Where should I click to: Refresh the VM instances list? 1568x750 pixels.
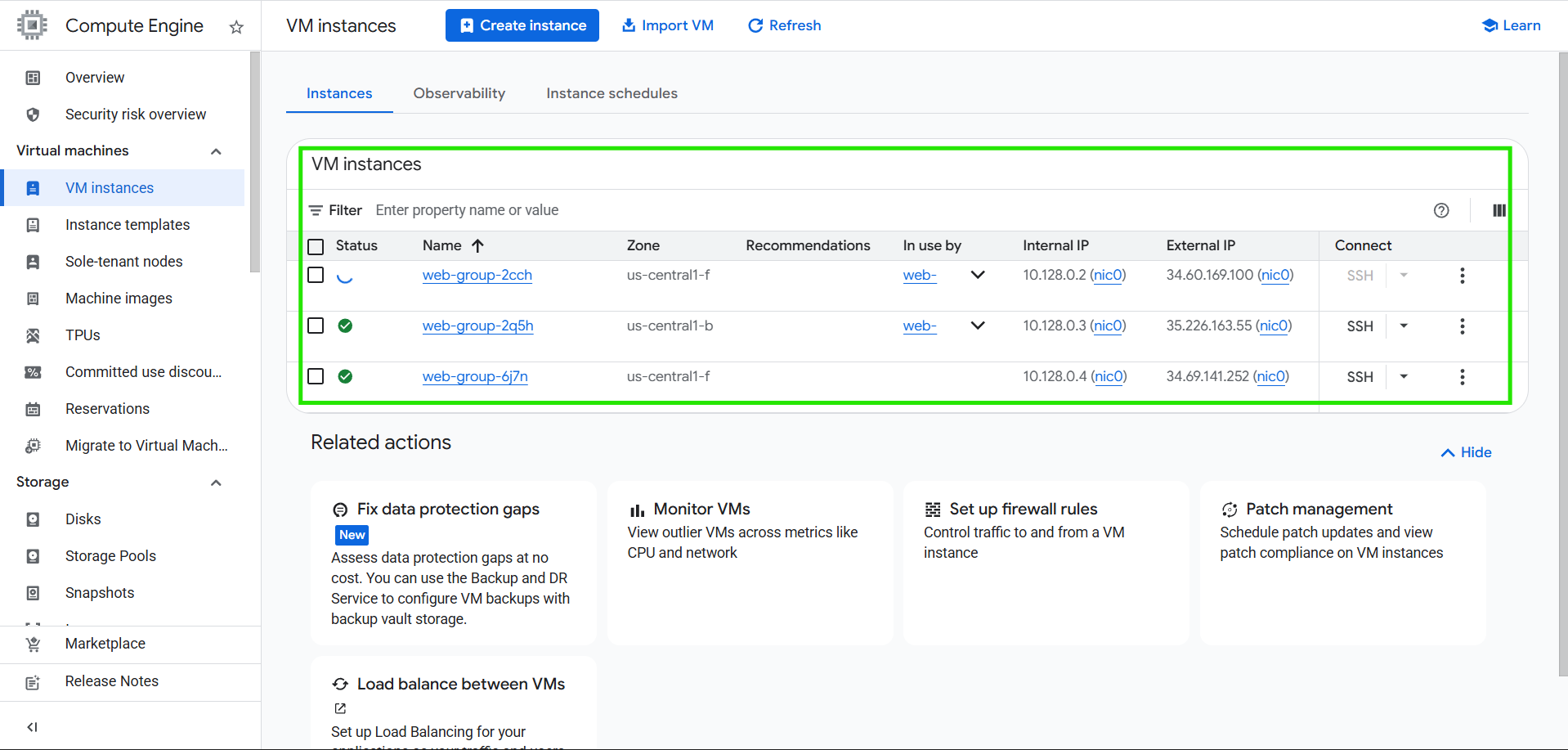(x=785, y=25)
